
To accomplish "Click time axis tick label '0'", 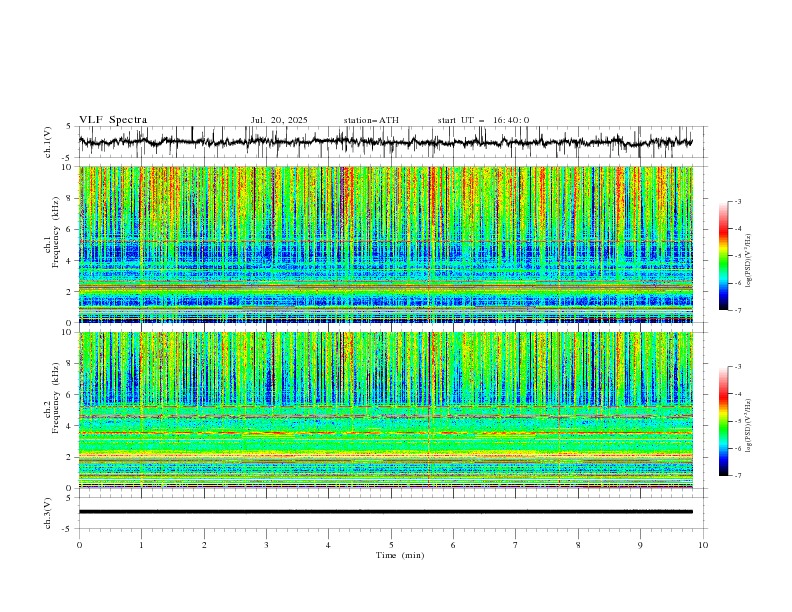I will coord(79,545).
